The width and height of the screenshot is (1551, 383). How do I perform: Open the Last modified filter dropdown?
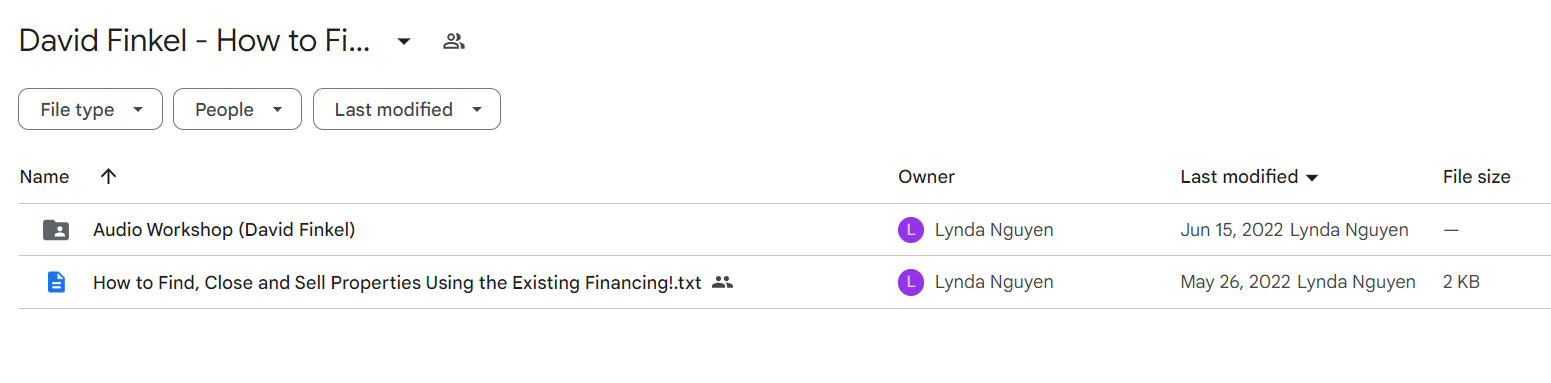(x=407, y=109)
